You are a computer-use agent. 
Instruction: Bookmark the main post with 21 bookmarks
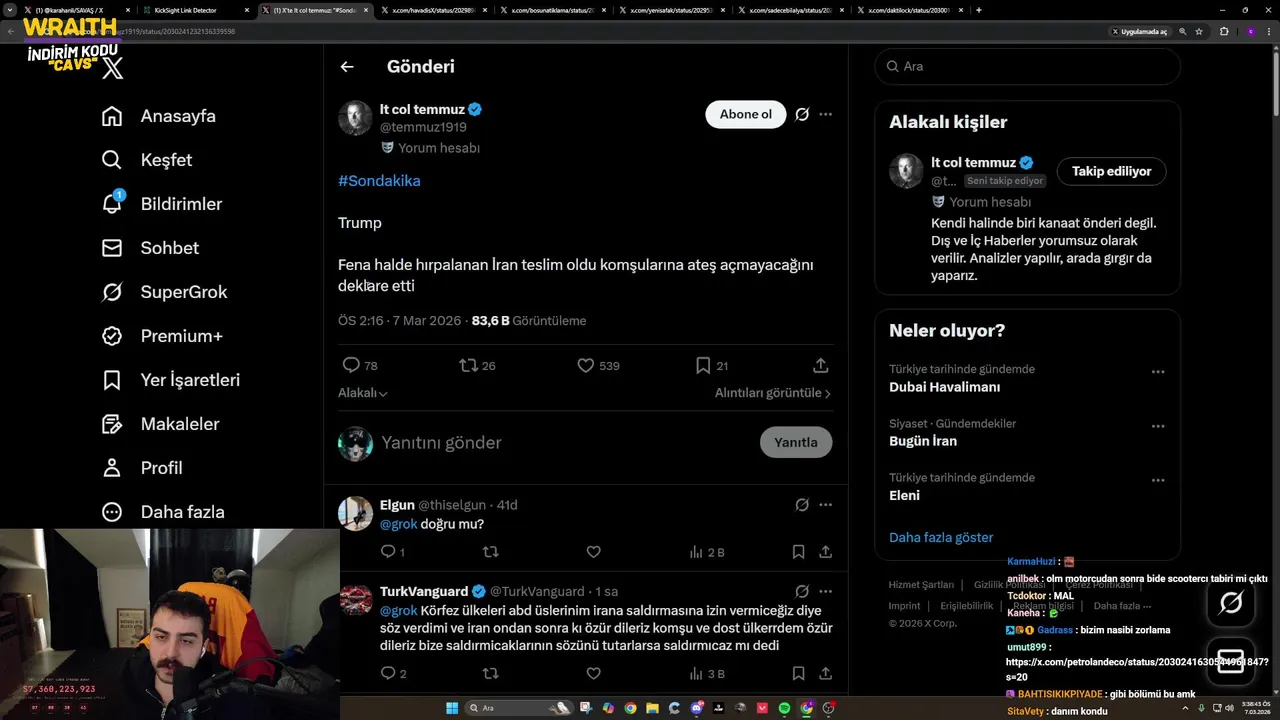703,366
